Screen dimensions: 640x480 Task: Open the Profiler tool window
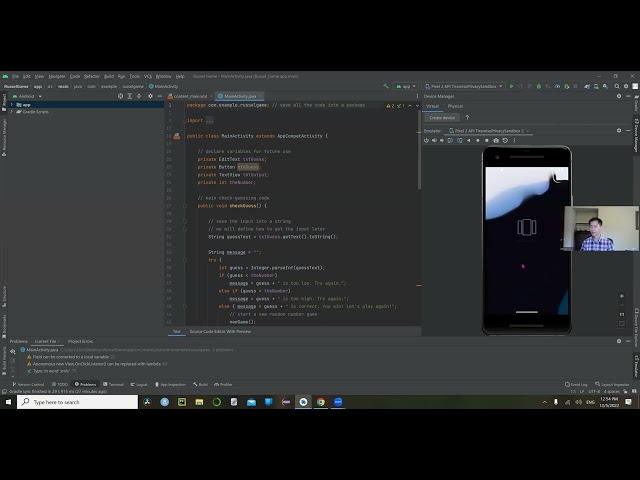tap(223, 384)
